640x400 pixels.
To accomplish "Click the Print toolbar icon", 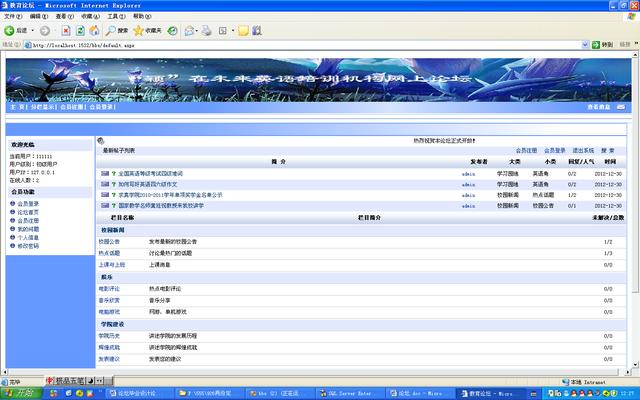I will [207, 31].
